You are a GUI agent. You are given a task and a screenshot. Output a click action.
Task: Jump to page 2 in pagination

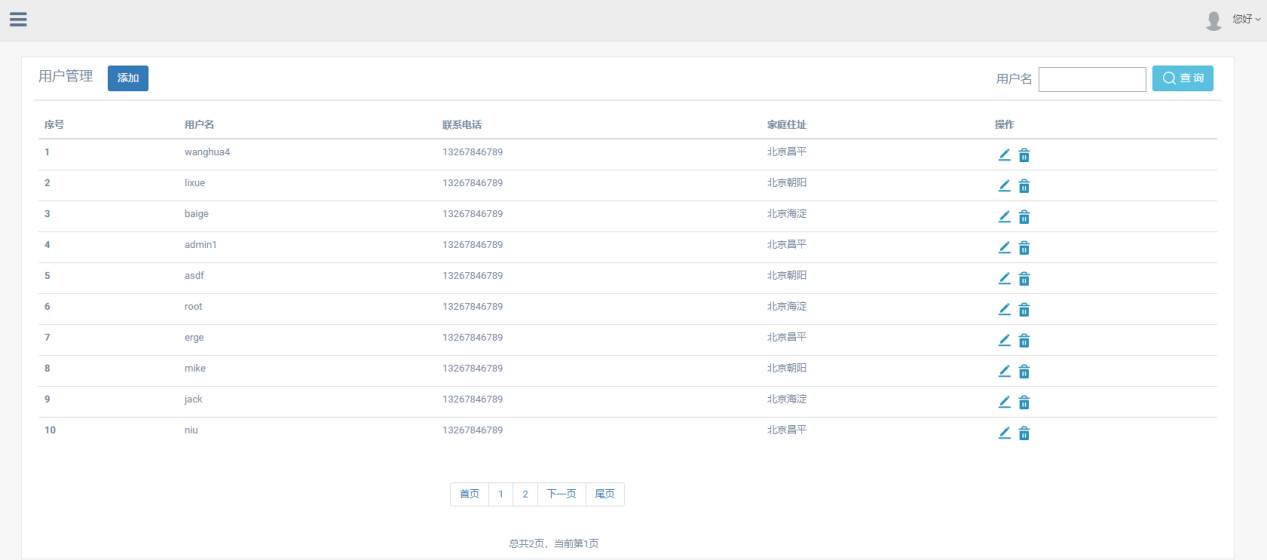coord(525,494)
